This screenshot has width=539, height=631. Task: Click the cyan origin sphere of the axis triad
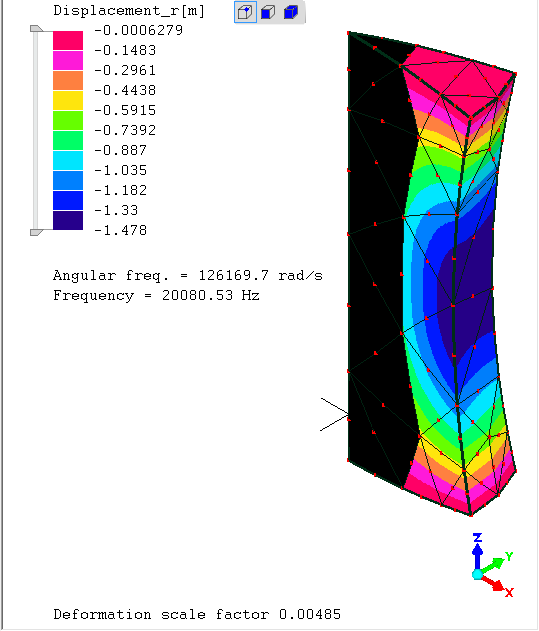477,574
